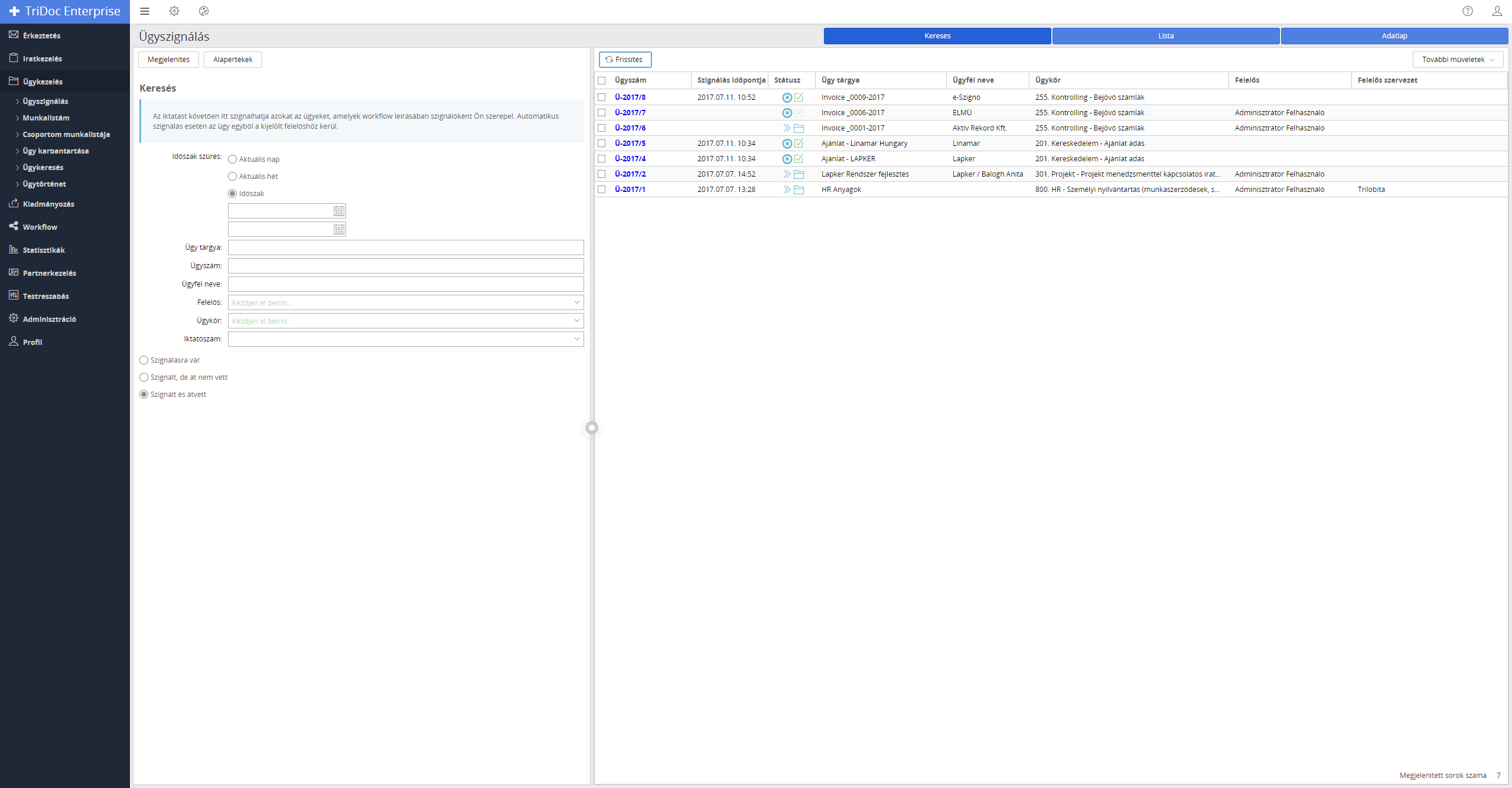1512x788 pixels.
Task: Open case link Ü-2017/2
Action: [x=630, y=174]
